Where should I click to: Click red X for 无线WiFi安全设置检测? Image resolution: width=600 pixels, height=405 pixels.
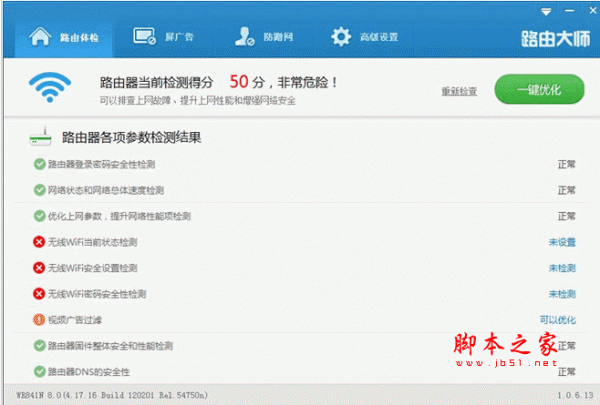click(x=39, y=268)
